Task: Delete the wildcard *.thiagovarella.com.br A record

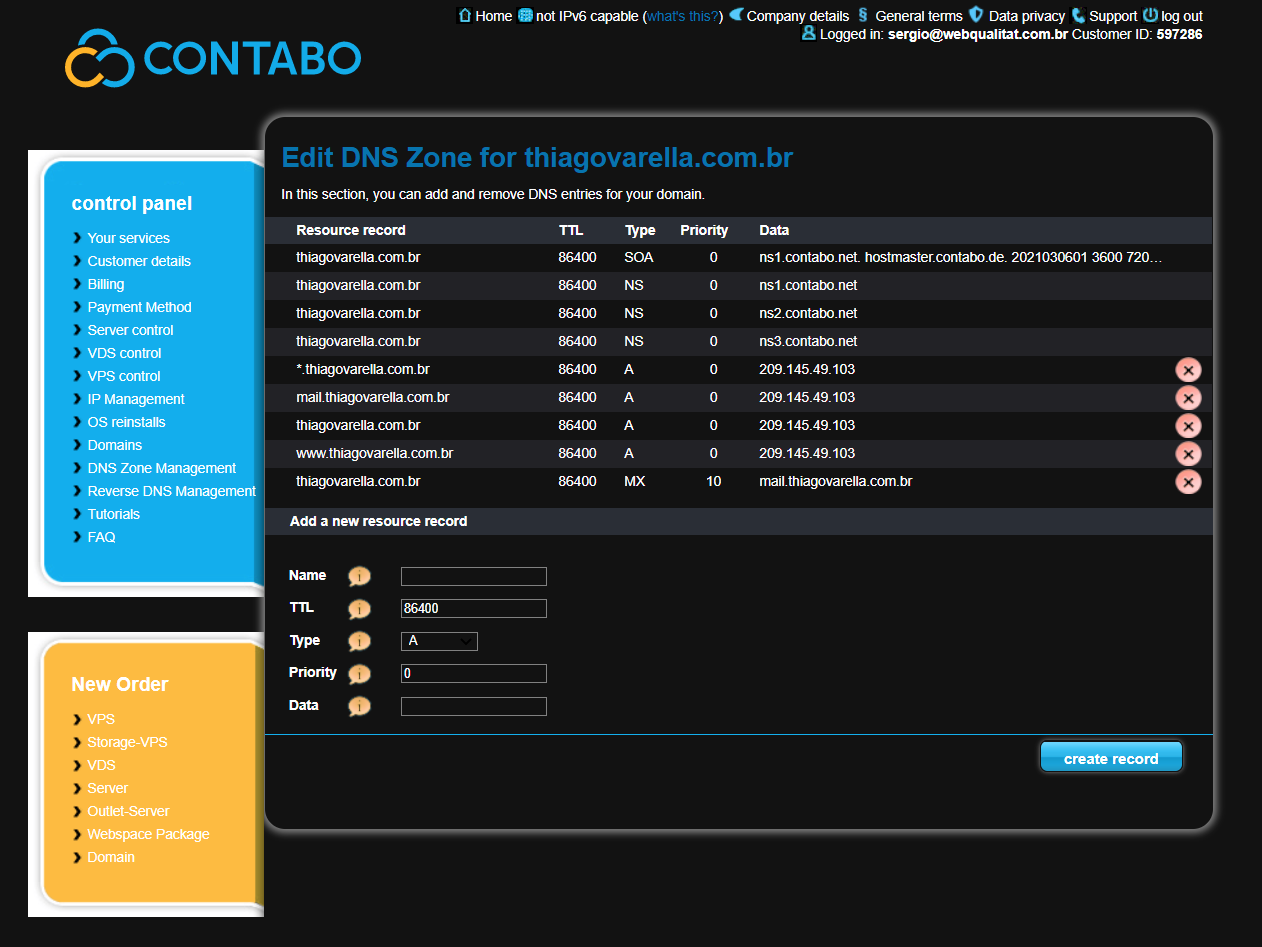Action: click(x=1187, y=370)
